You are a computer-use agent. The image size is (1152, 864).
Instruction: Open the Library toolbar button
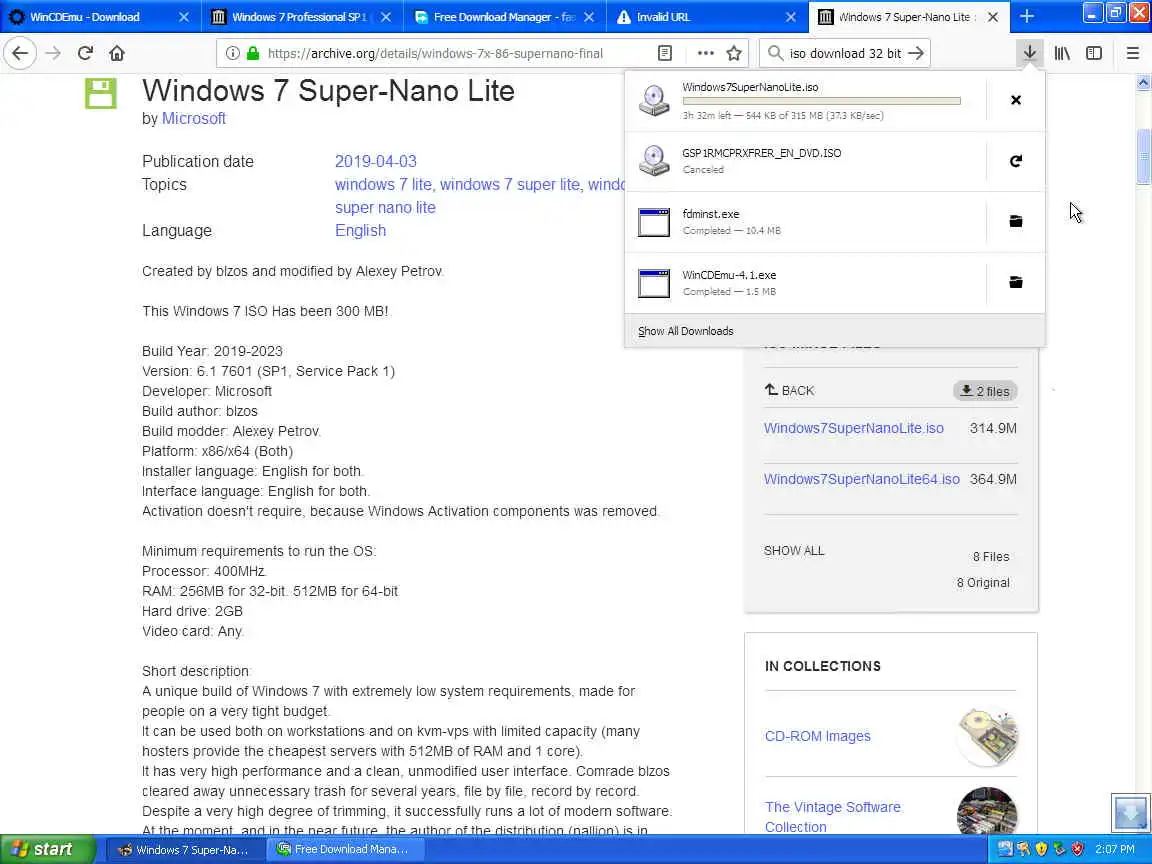[x=1062, y=53]
